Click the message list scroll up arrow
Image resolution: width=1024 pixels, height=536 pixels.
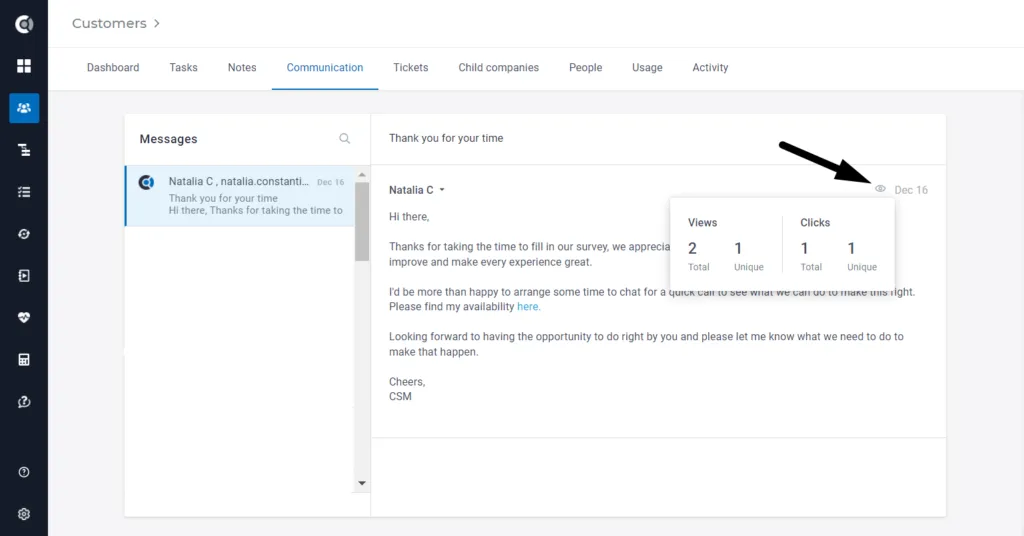tap(362, 175)
